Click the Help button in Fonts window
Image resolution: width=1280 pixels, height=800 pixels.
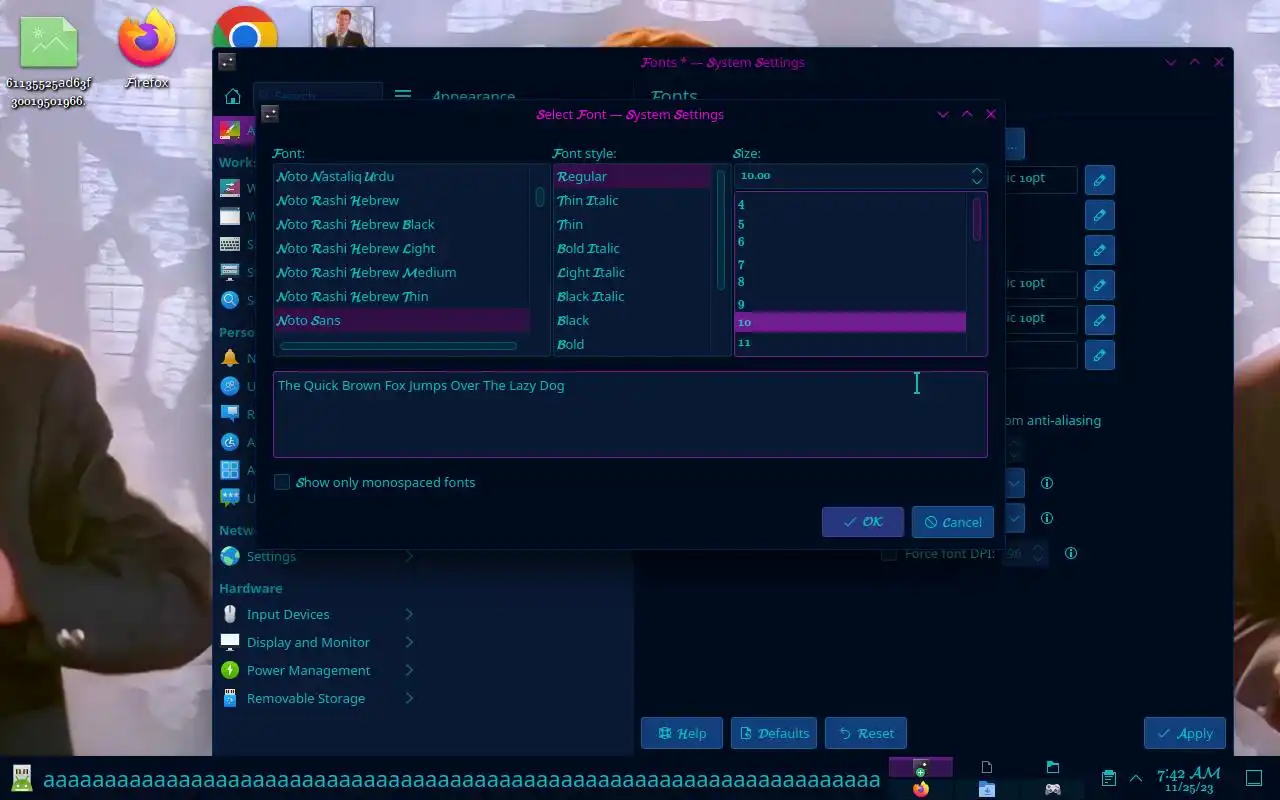pyautogui.click(x=682, y=733)
